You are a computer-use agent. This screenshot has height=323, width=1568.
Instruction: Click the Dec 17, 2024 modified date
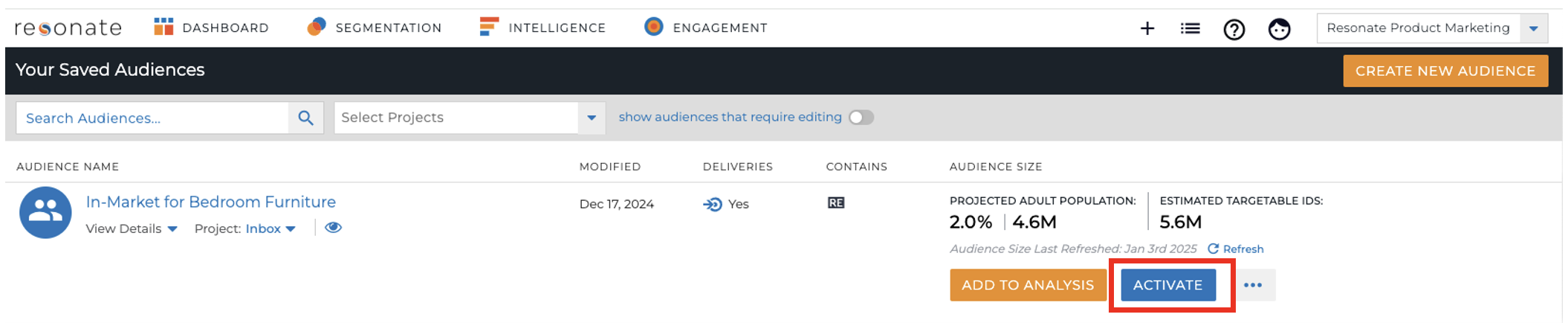(x=617, y=204)
